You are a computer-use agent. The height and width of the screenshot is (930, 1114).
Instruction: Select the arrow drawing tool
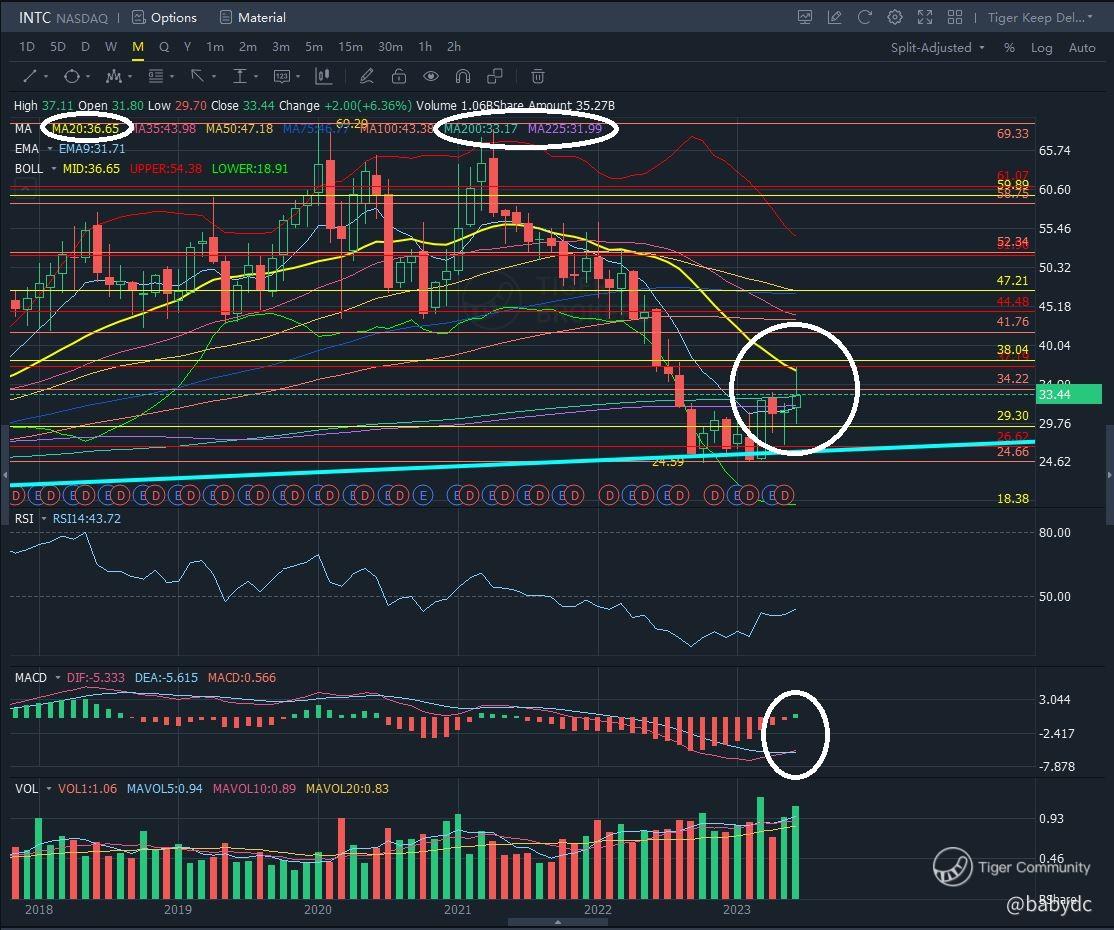pos(198,76)
